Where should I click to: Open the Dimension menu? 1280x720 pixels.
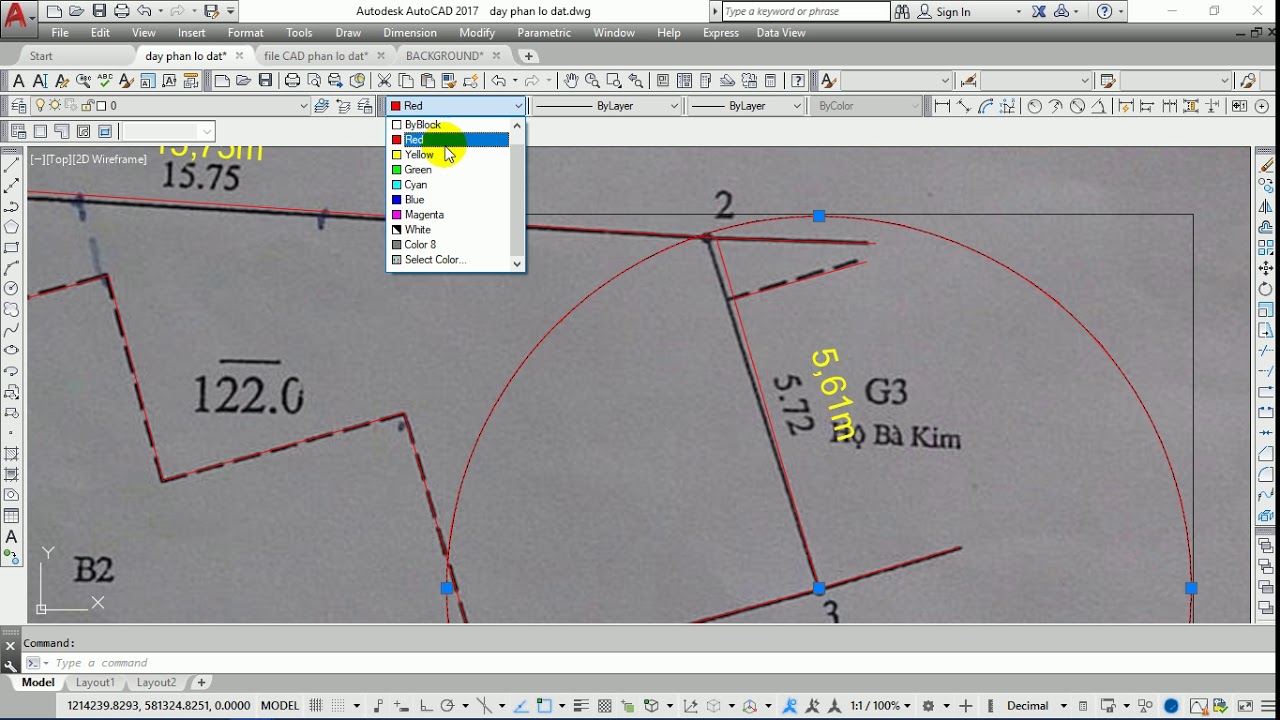pos(410,33)
